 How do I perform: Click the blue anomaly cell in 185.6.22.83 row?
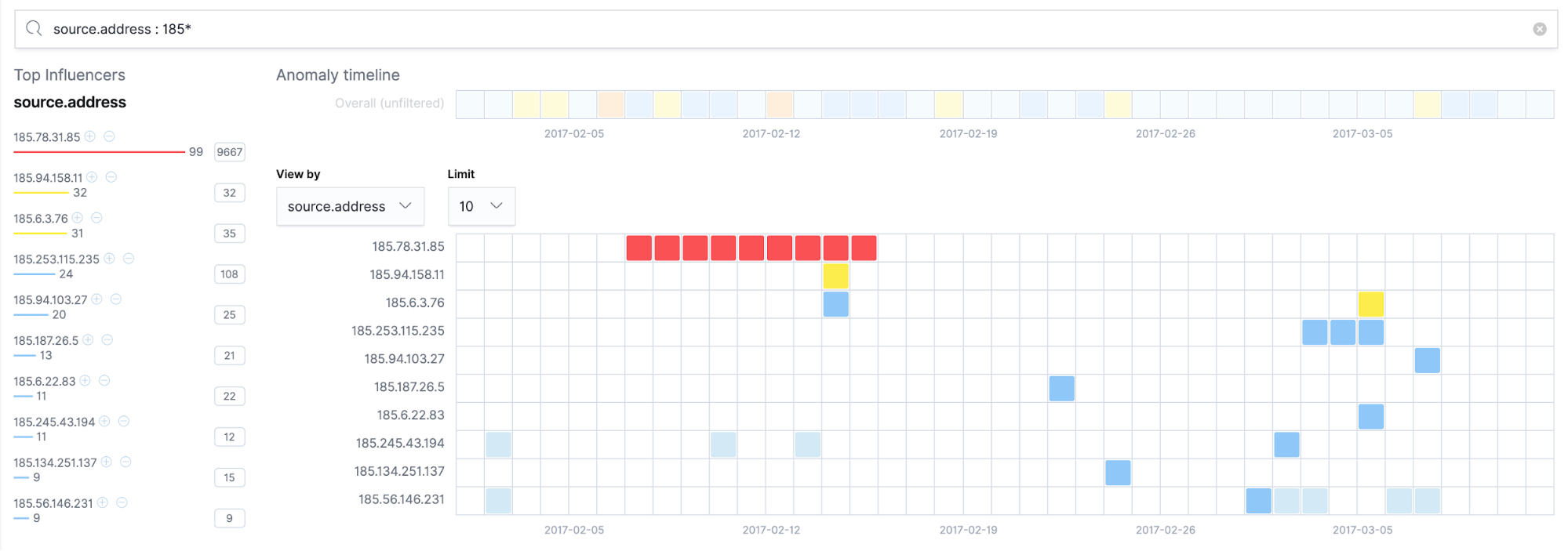tap(1371, 417)
